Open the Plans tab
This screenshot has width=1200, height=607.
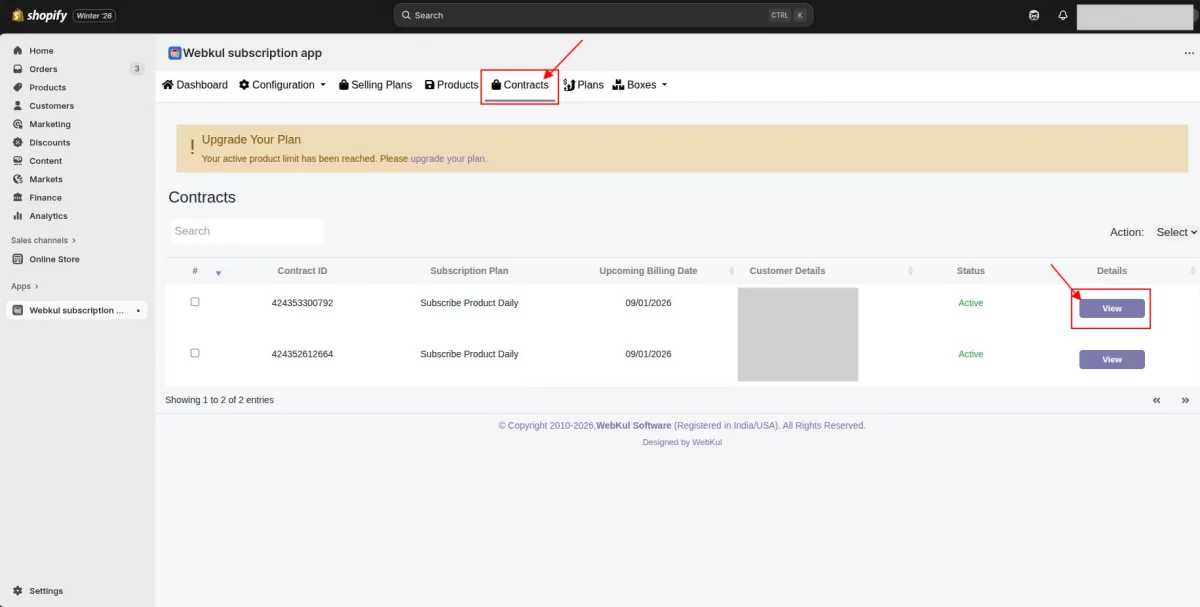coord(584,85)
